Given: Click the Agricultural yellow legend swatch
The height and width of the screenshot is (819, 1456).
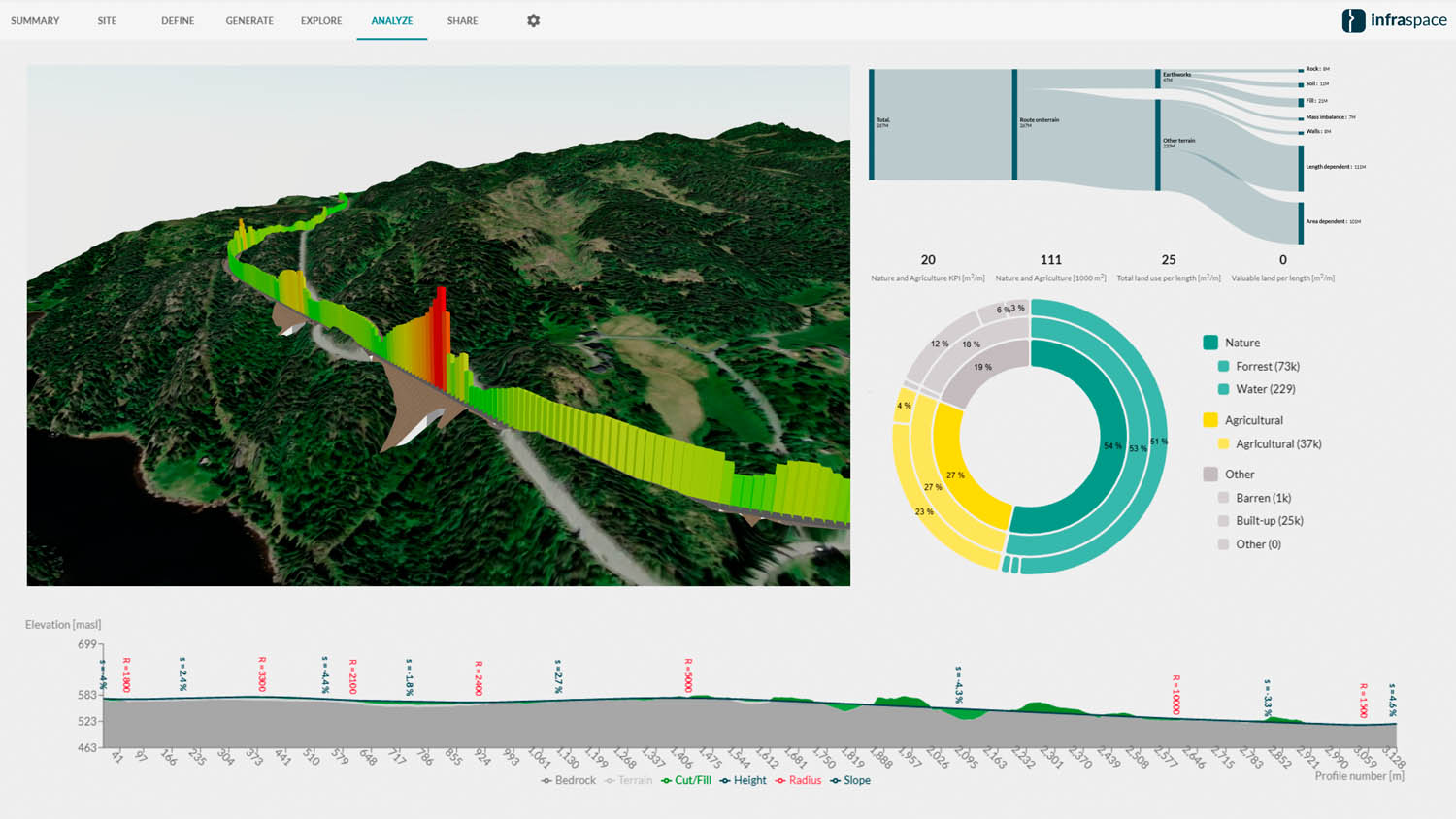Looking at the screenshot, I should click(x=1210, y=420).
